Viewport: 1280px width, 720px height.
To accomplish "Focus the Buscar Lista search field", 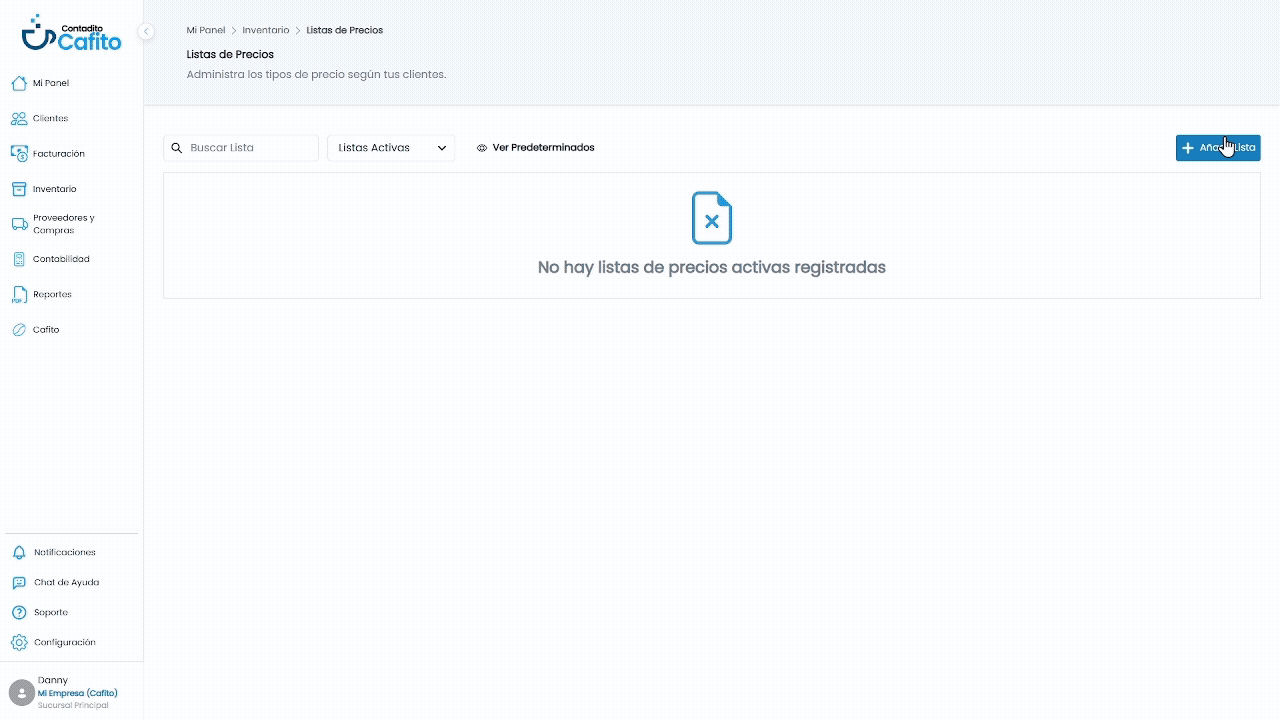I will (x=241, y=148).
